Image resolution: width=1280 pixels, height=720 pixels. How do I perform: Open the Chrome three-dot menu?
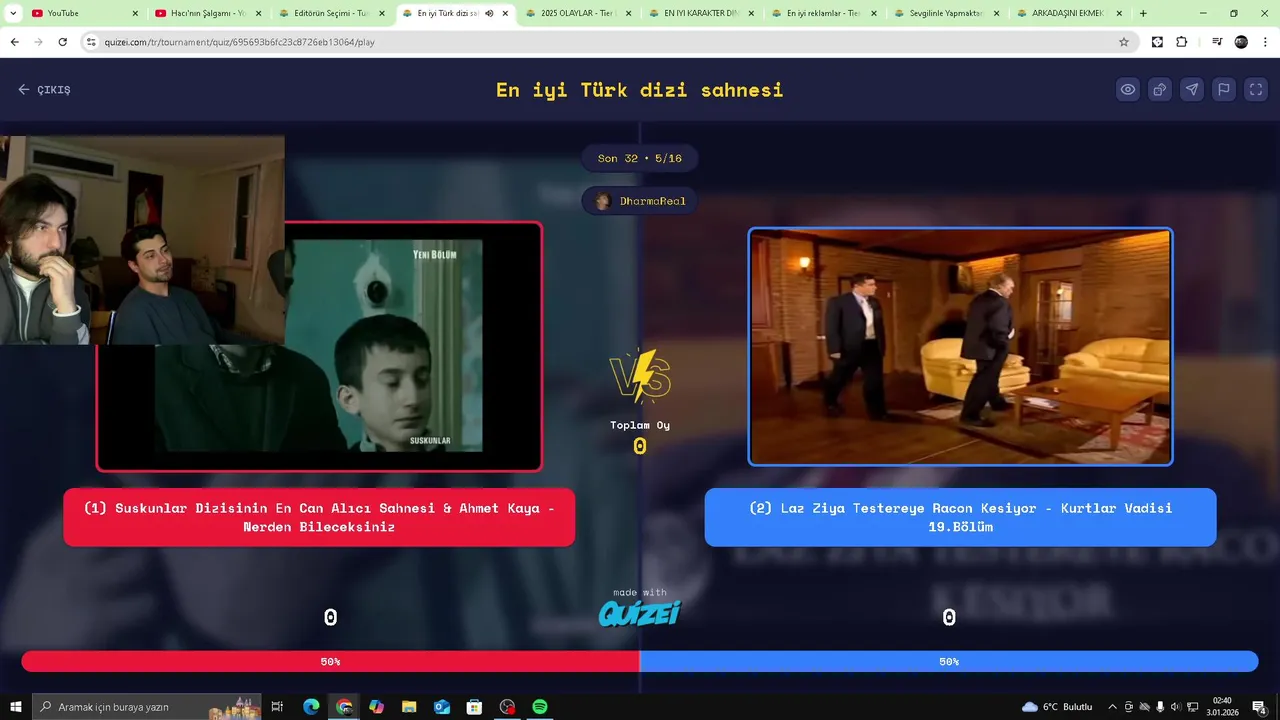[x=1265, y=42]
